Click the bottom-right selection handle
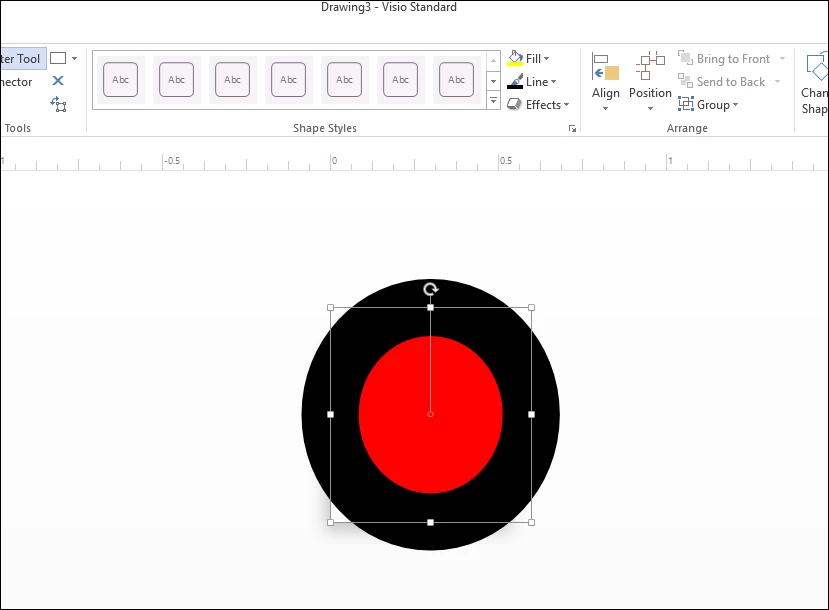This screenshot has height=610, width=829. point(531,522)
